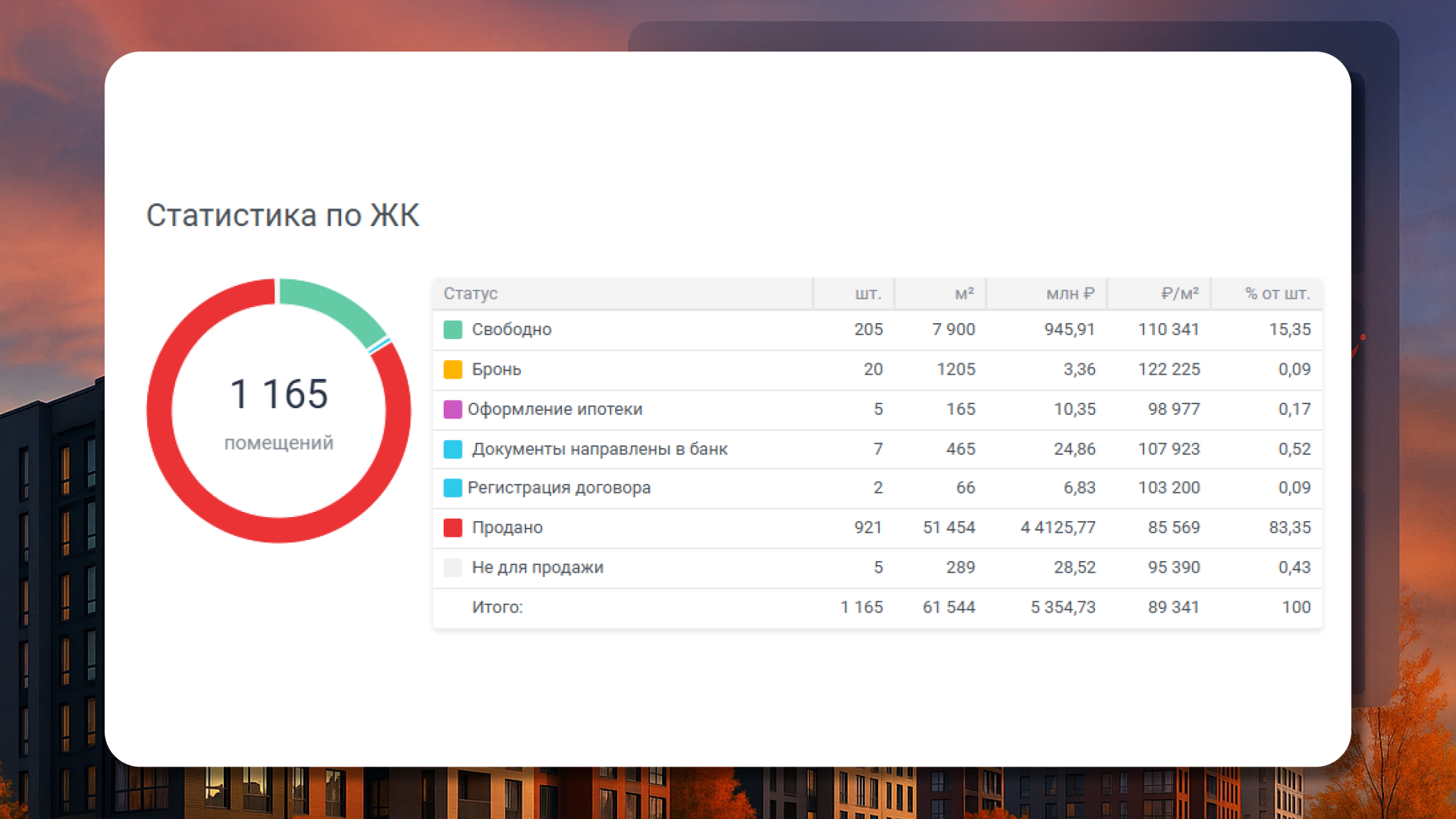The image size is (1456, 819).
Task: Sort table by Статус column header
Action: (470, 293)
